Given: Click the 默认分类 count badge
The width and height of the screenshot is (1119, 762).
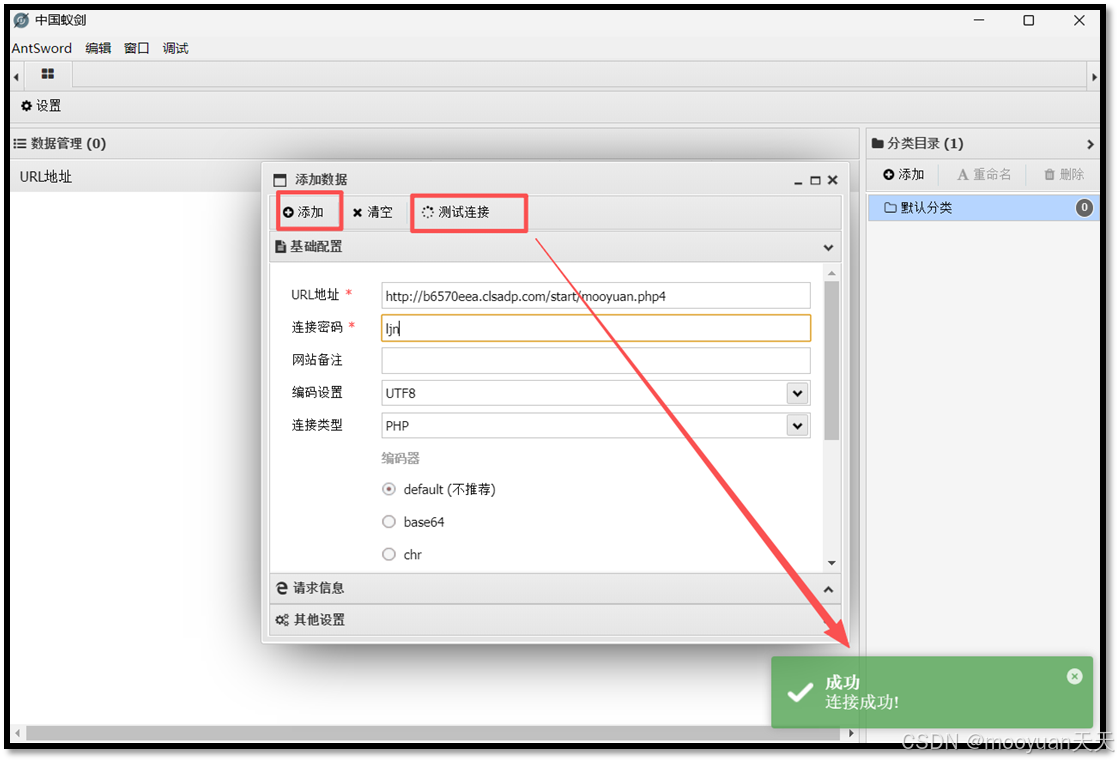Looking at the screenshot, I should (x=1084, y=208).
